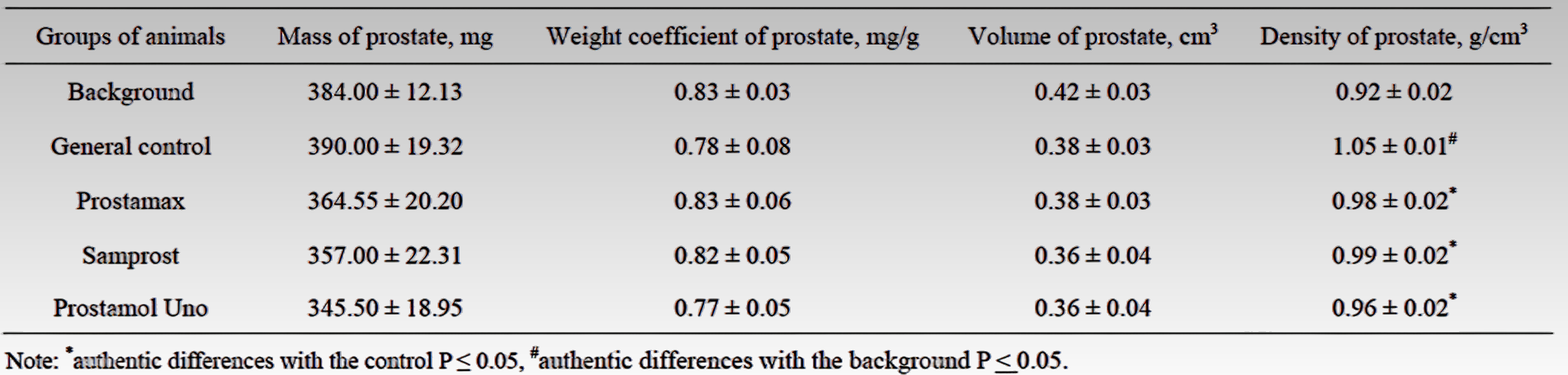Click the table footnote starting with 'Note:'

click(x=536, y=361)
